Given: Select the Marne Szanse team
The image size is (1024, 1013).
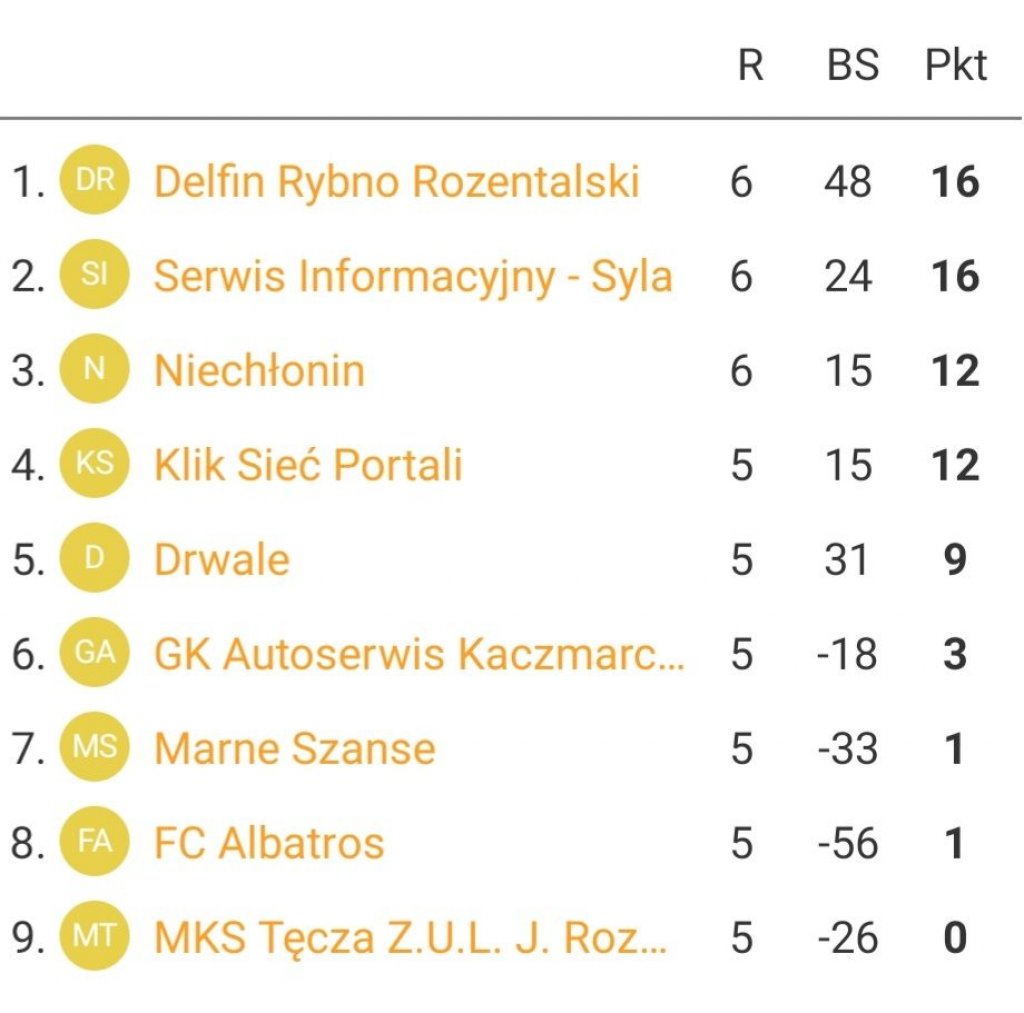Looking at the screenshot, I should coord(294,748).
